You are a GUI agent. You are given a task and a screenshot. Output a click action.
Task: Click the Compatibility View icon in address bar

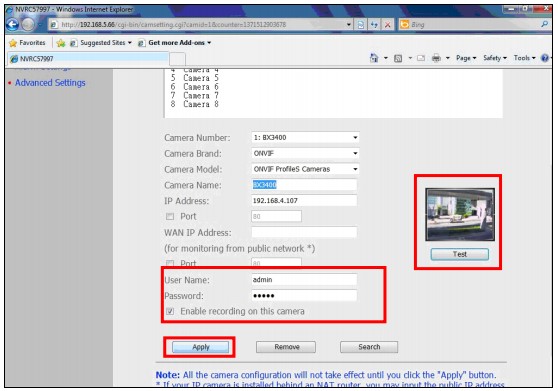coord(361,25)
